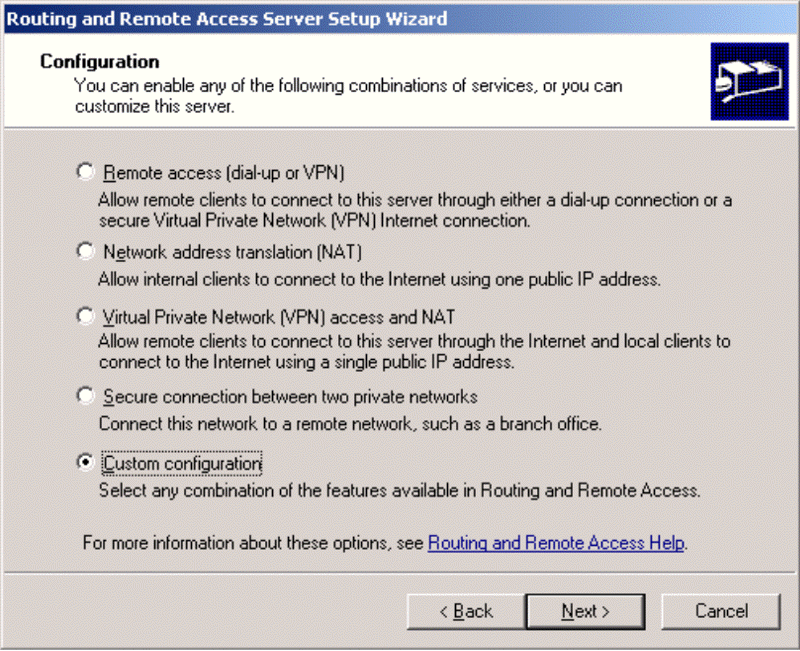Image resolution: width=800 pixels, height=651 pixels.
Task: Click the wizard title bar
Action: pyautogui.click(x=400, y=19)
